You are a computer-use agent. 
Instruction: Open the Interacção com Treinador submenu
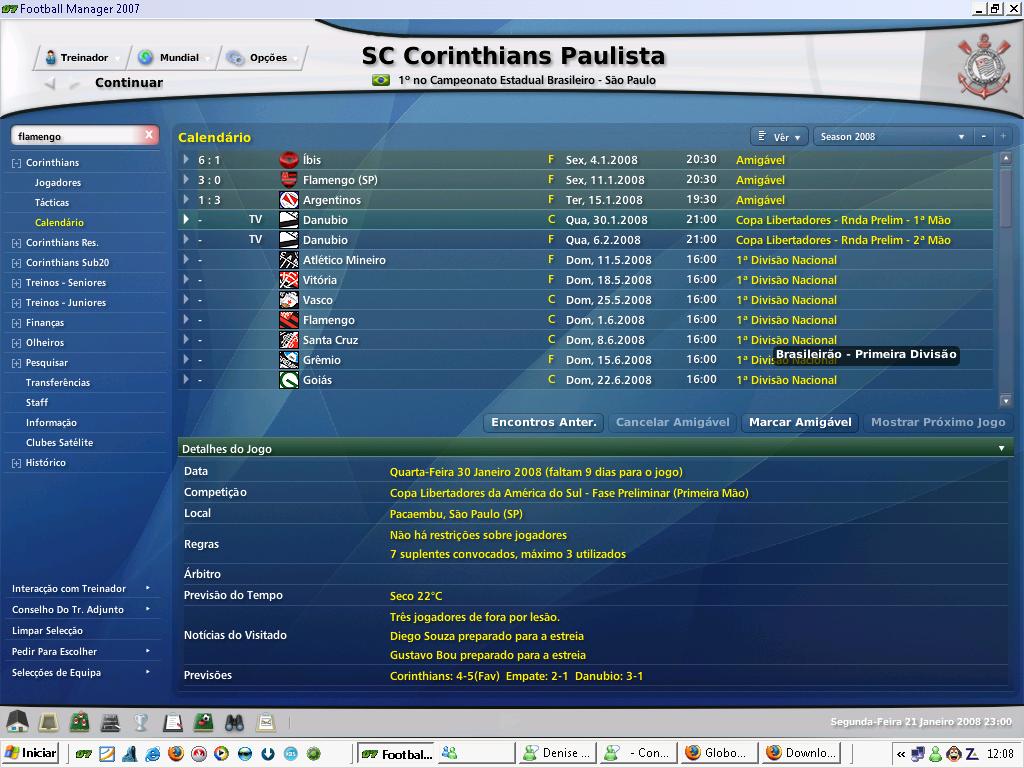click(82, 588)
